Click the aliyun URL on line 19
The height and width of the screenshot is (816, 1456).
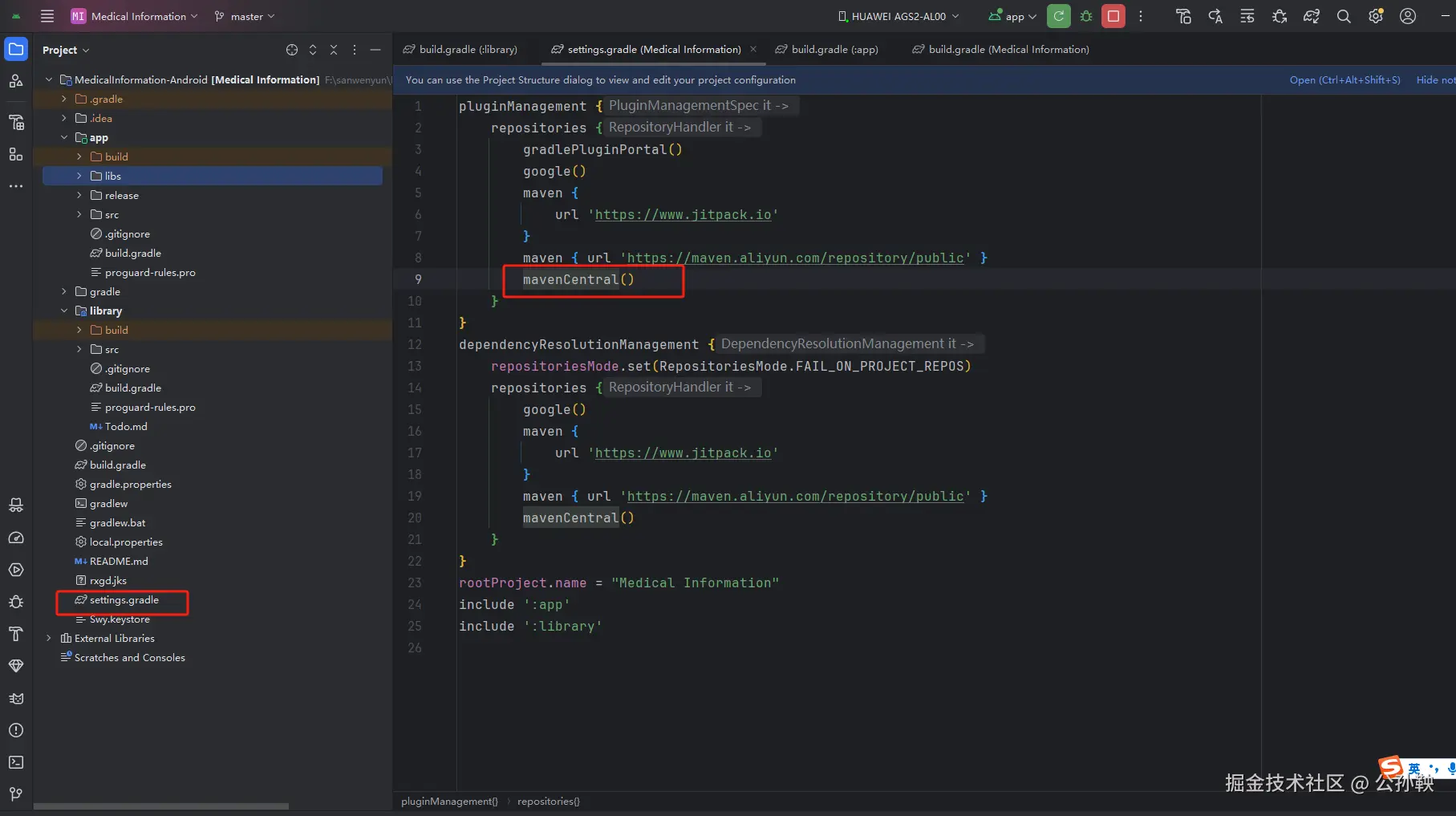point(795,496)
